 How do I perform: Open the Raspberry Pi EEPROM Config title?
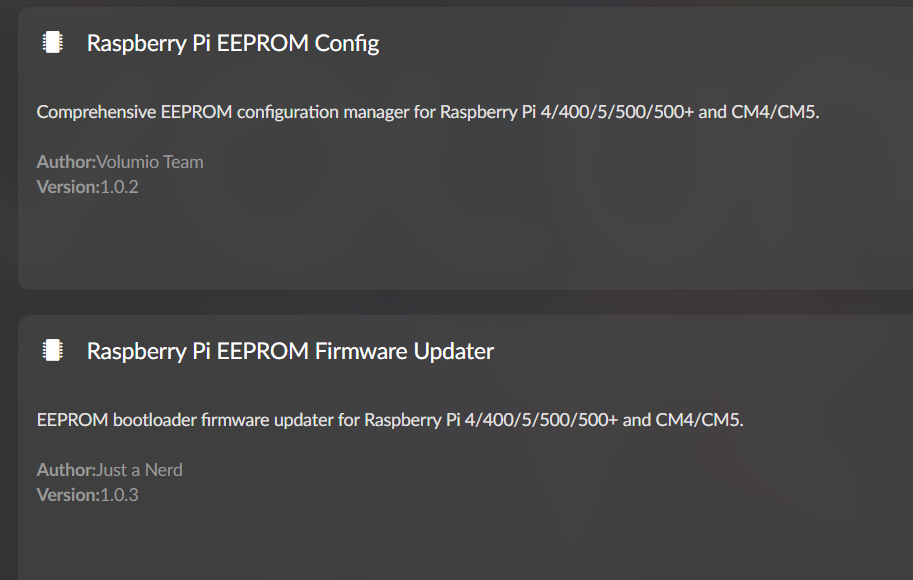point(232,43)
